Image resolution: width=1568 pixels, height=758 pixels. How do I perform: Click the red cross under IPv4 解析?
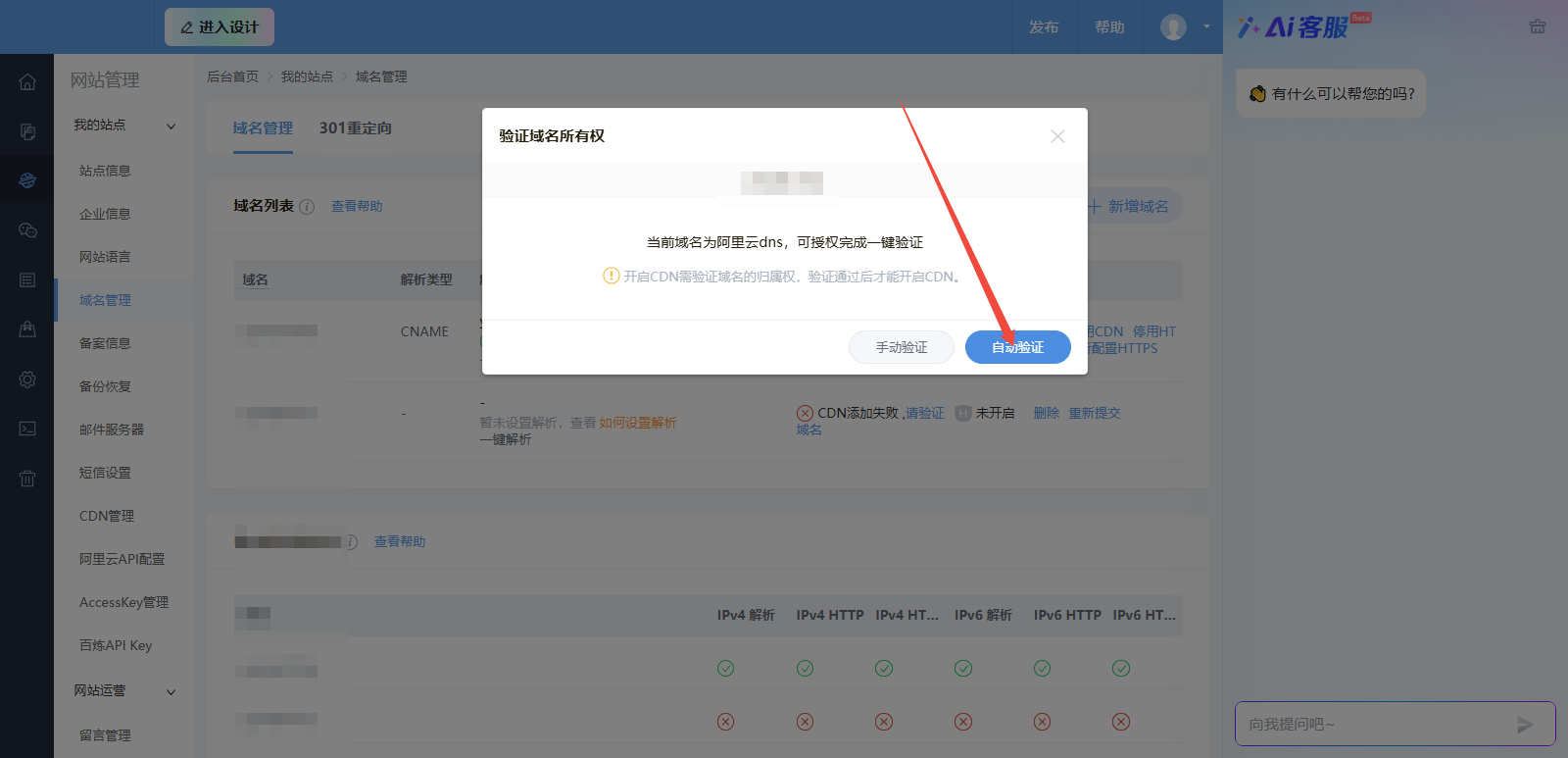coord(725,722)
